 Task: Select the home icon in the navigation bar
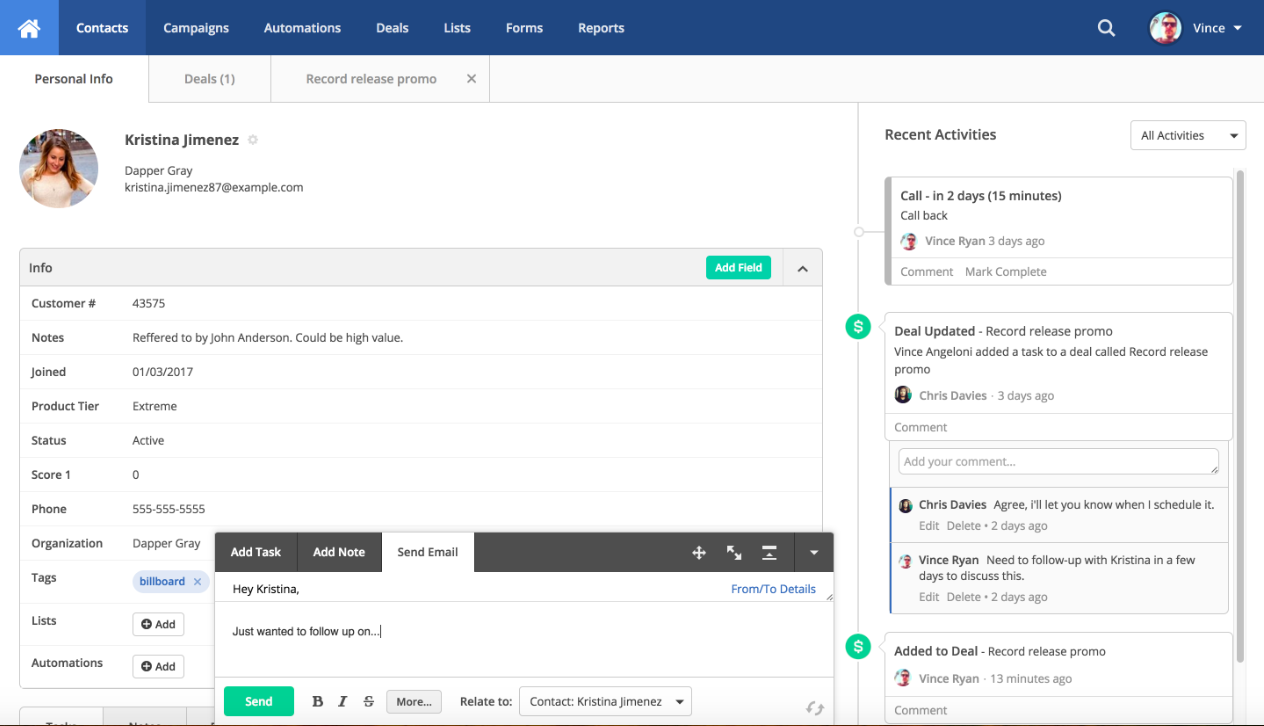pos(29,27)
